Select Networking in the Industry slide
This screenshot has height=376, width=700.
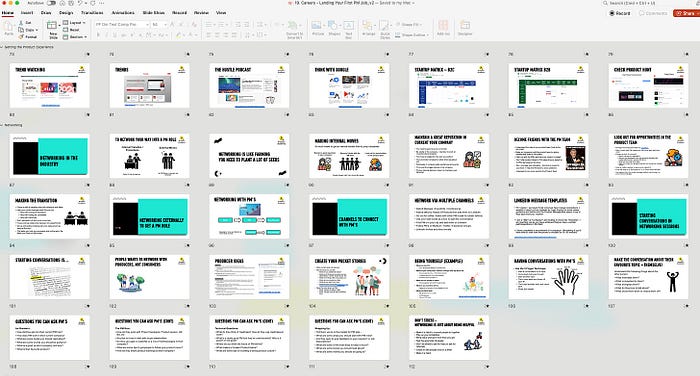[x=50, y=156]
